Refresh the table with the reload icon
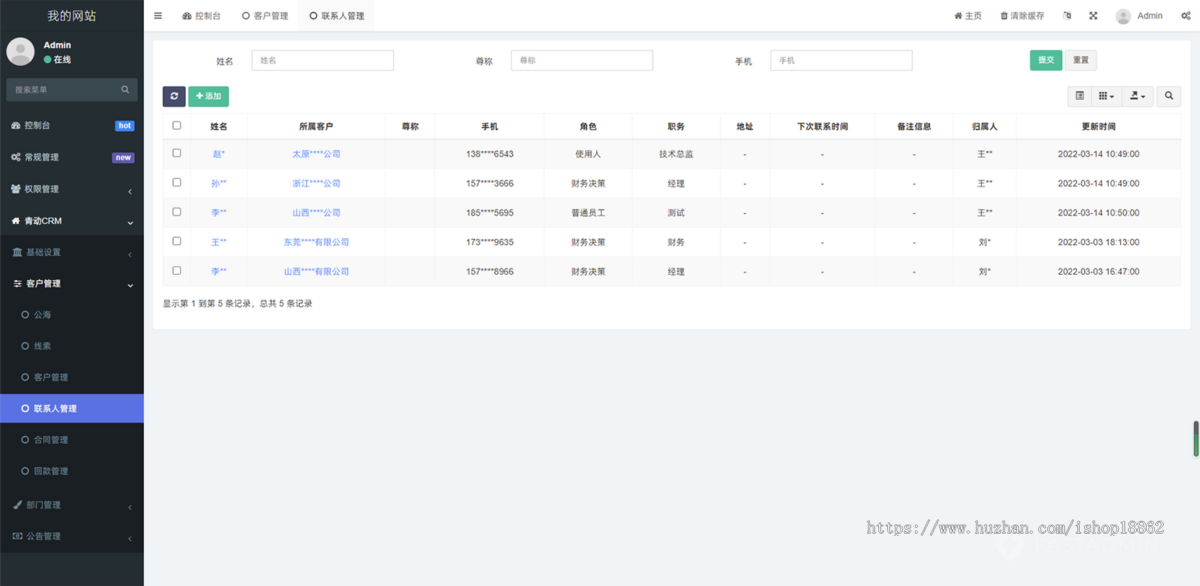 [172, 96]
